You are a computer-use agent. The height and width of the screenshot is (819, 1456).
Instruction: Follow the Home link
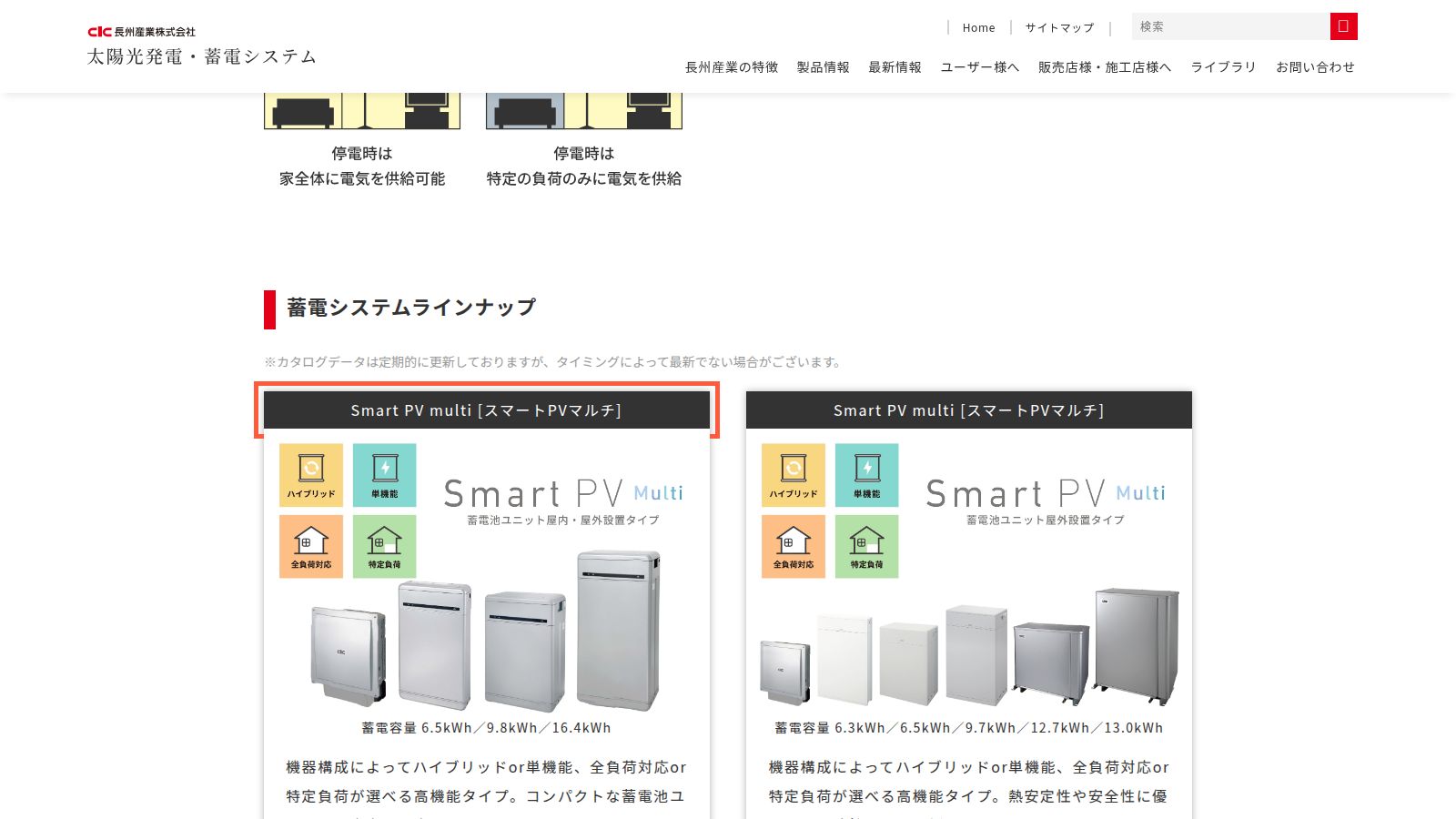(979, 28)
